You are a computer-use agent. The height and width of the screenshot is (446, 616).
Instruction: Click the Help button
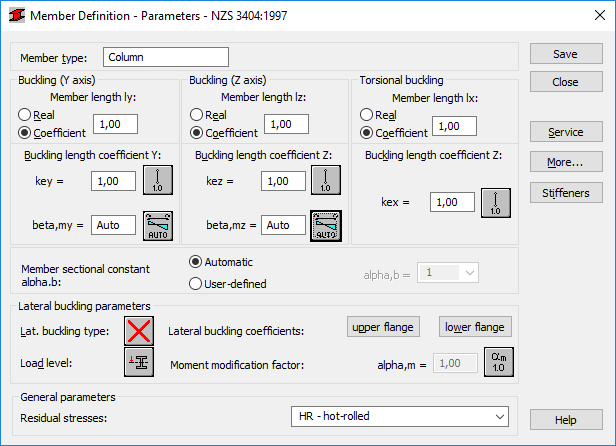click(566, 420)
